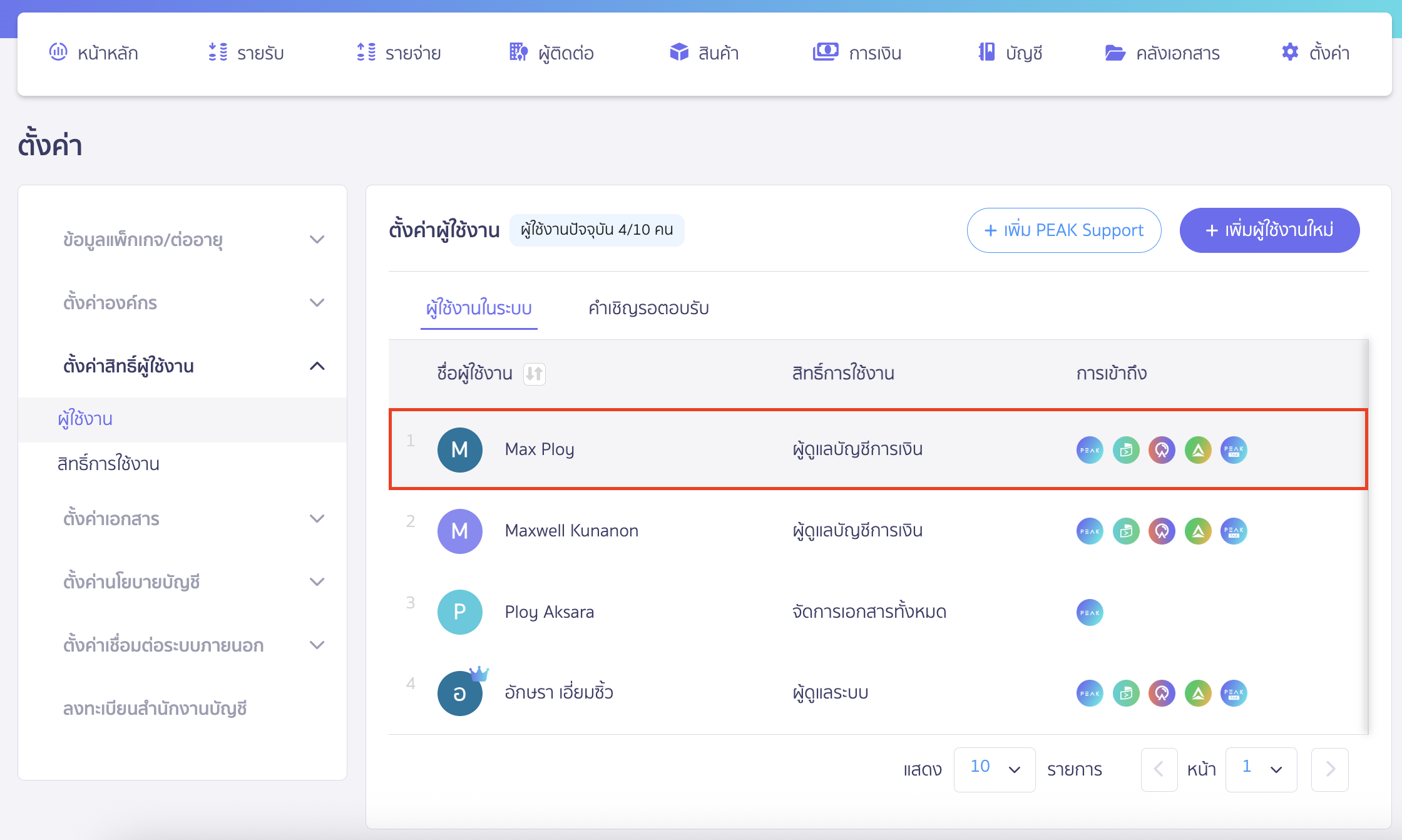Screen dimensions: 1402x840
Task: Click the sort icon beside ชื่อผู้ใช้งาน
Action: 534,374
